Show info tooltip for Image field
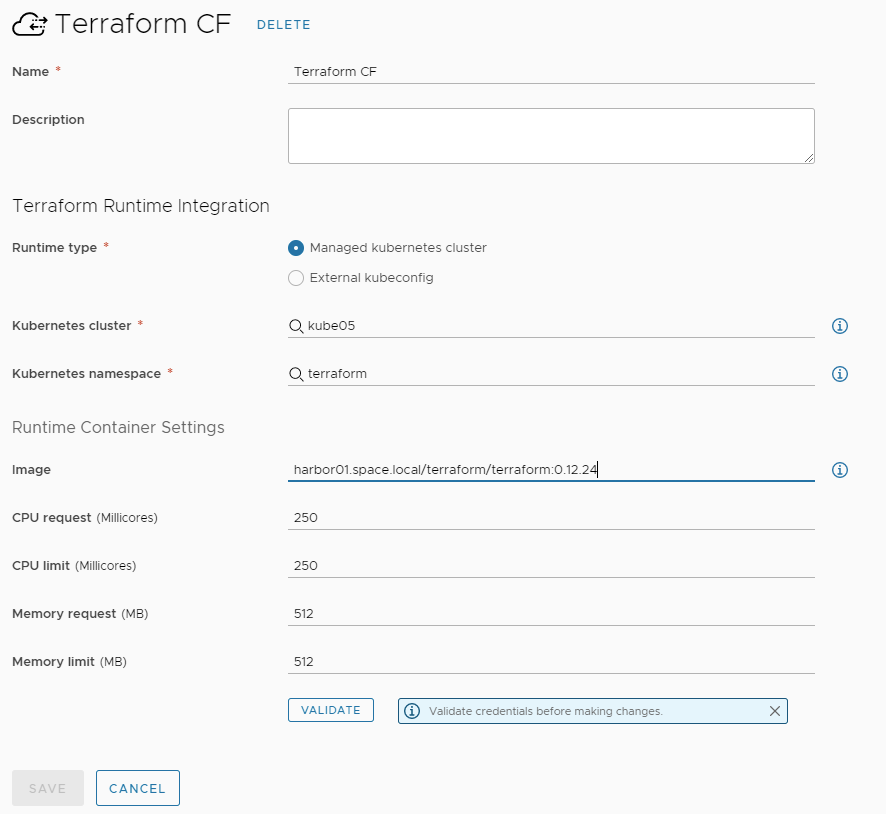886x814 pixels. click(840, 470)
